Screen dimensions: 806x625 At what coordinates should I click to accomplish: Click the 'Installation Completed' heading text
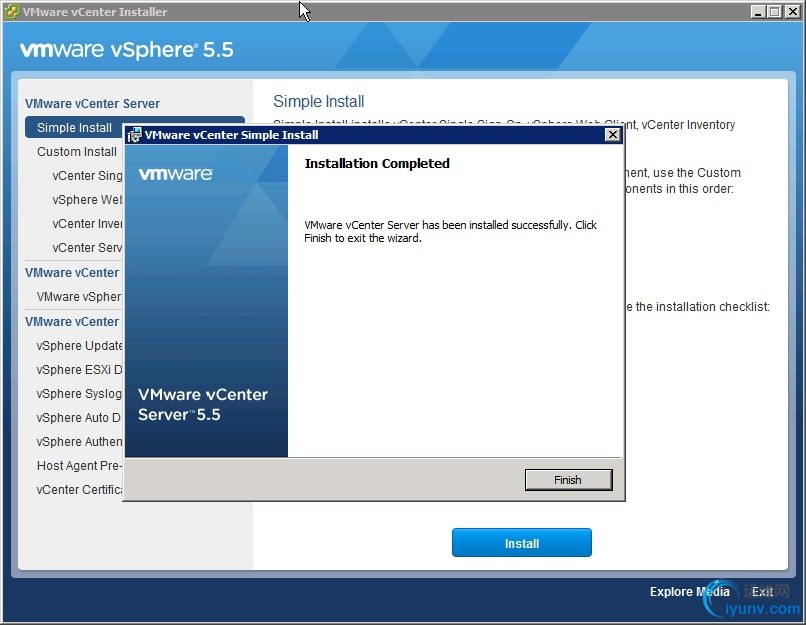377,163
